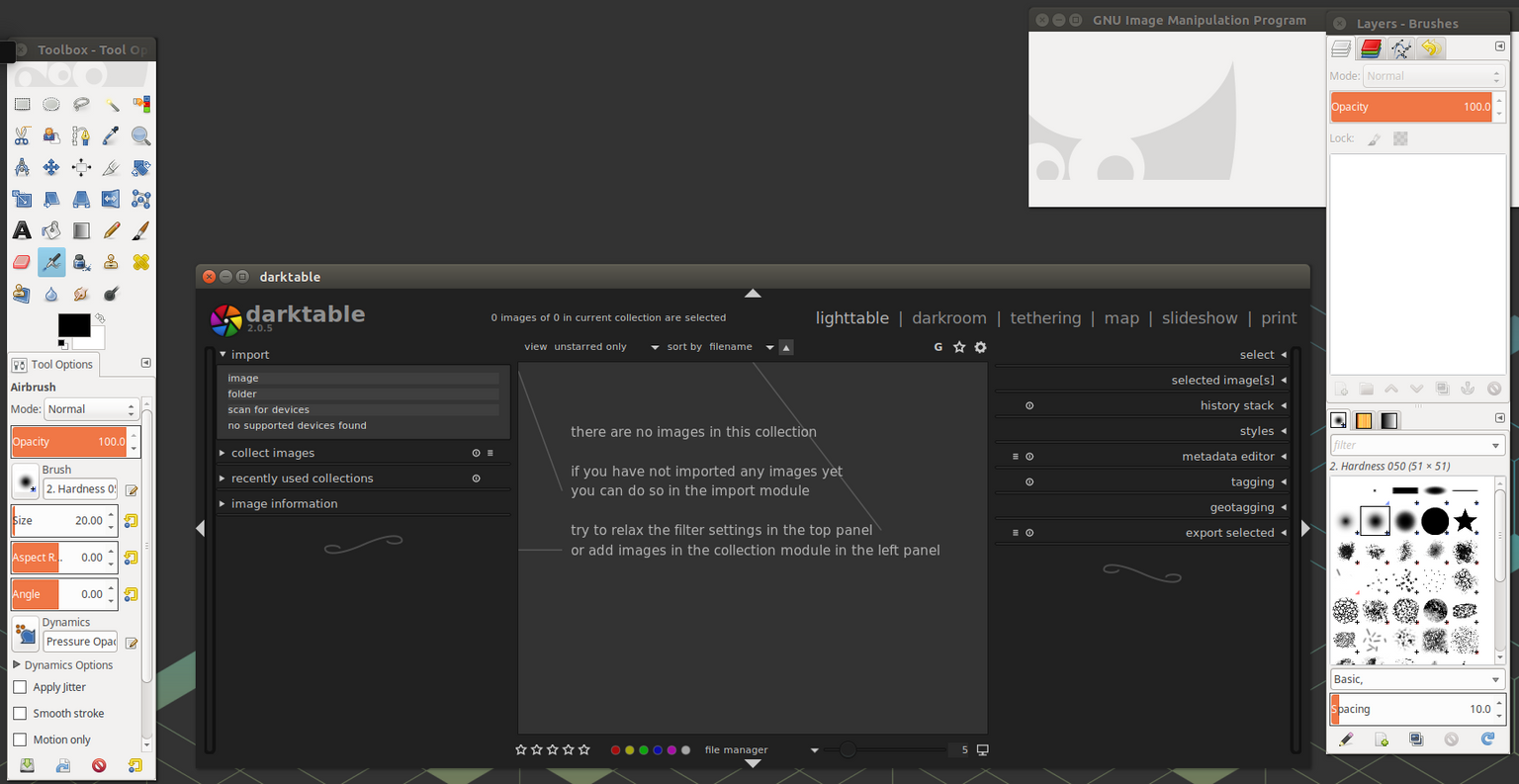Activate the Crop tool in the toolbox
This screenshot has height=784, width=1519.
point(111,167)
